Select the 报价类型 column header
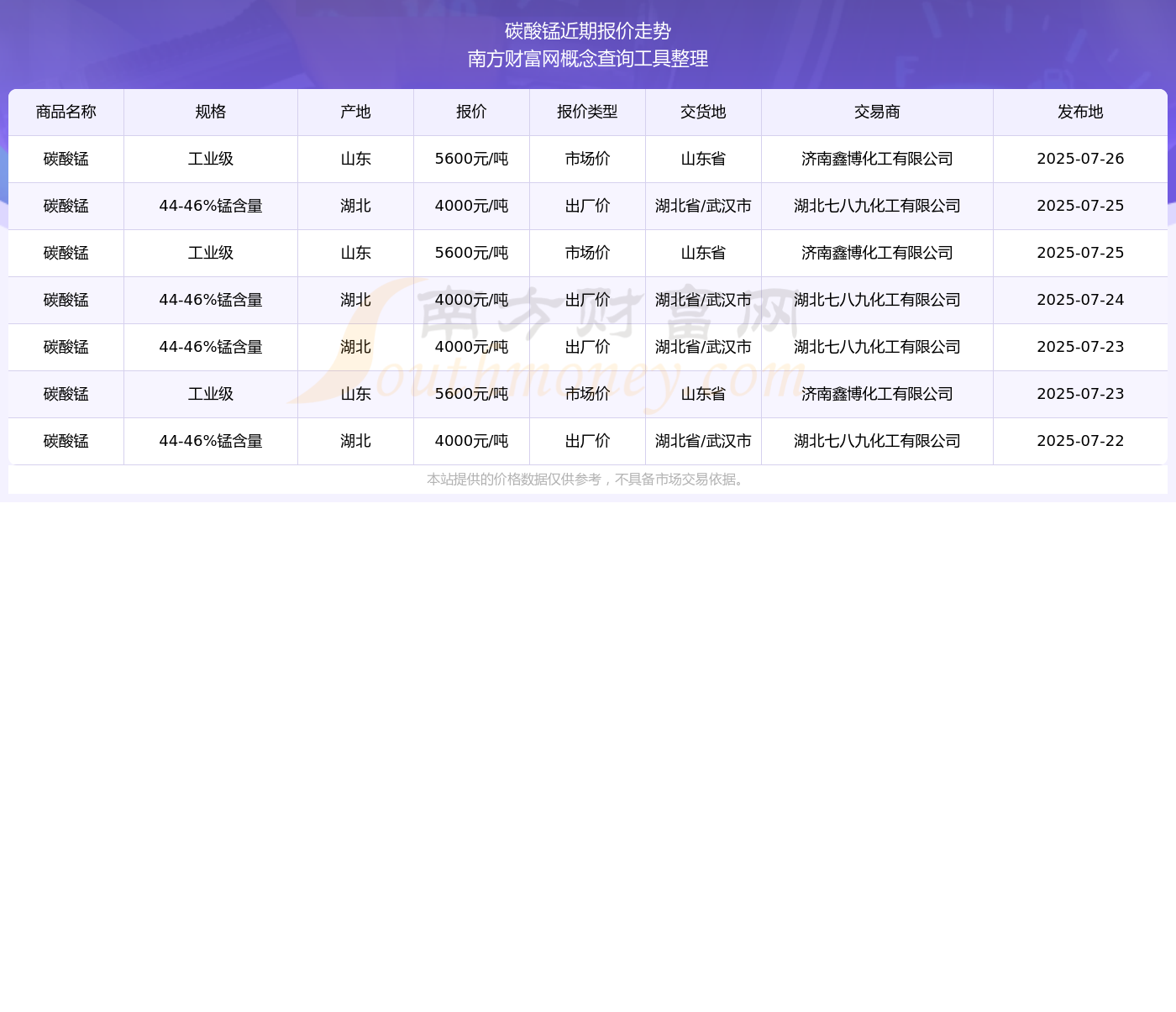Viewport: 1176px width, 1012px height. point(588,112)
